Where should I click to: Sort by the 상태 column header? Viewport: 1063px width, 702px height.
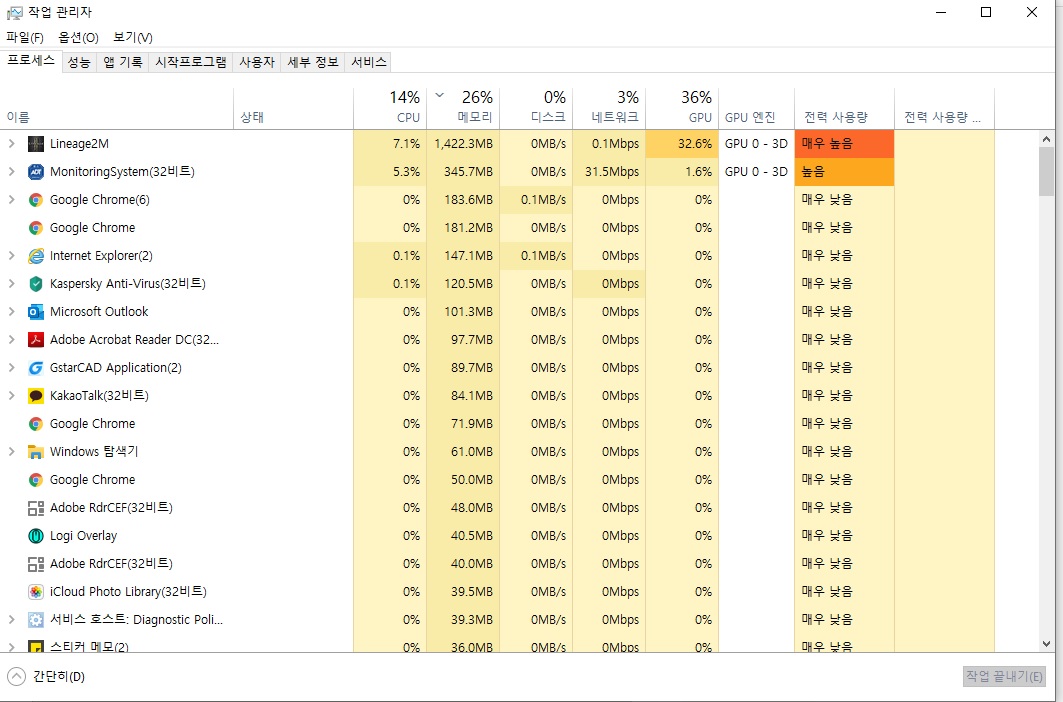pos(294,108)
